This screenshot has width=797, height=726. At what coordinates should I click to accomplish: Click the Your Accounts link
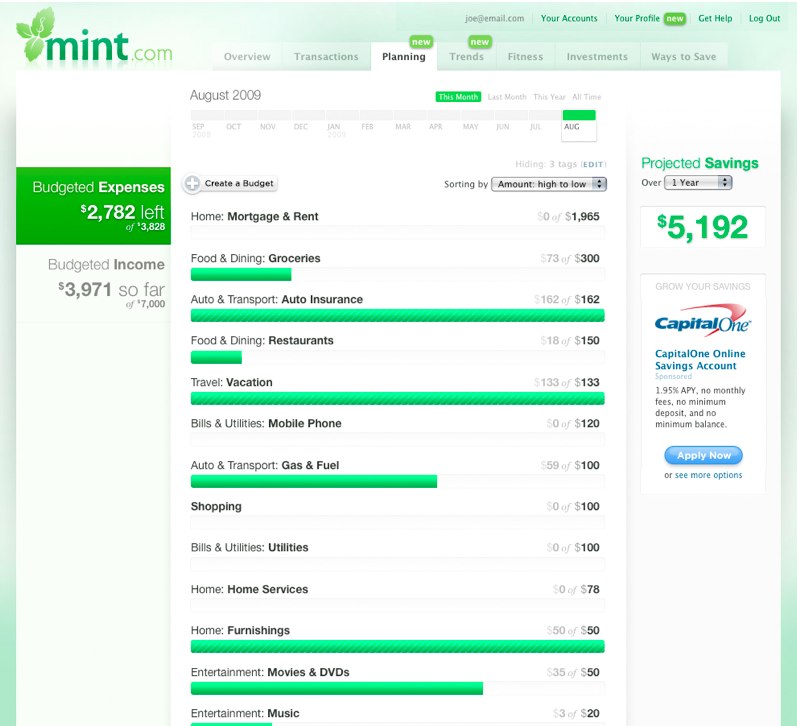tap(569, 18)
